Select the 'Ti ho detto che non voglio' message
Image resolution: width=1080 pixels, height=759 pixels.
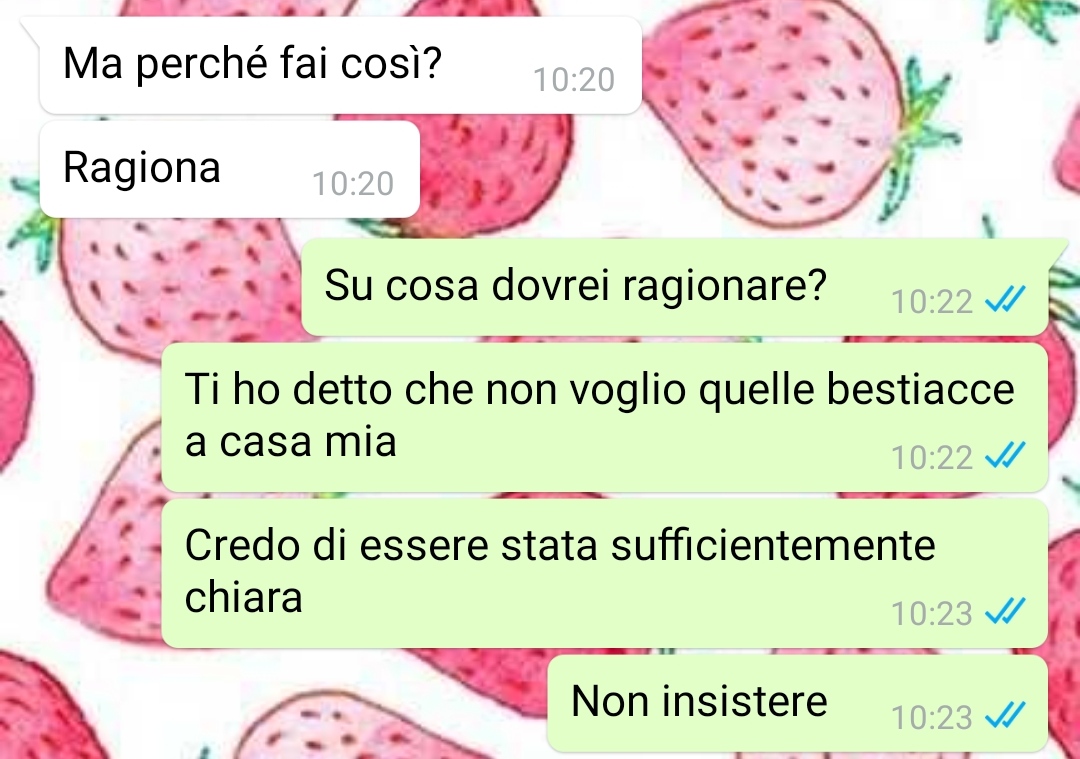pos(604,417)
